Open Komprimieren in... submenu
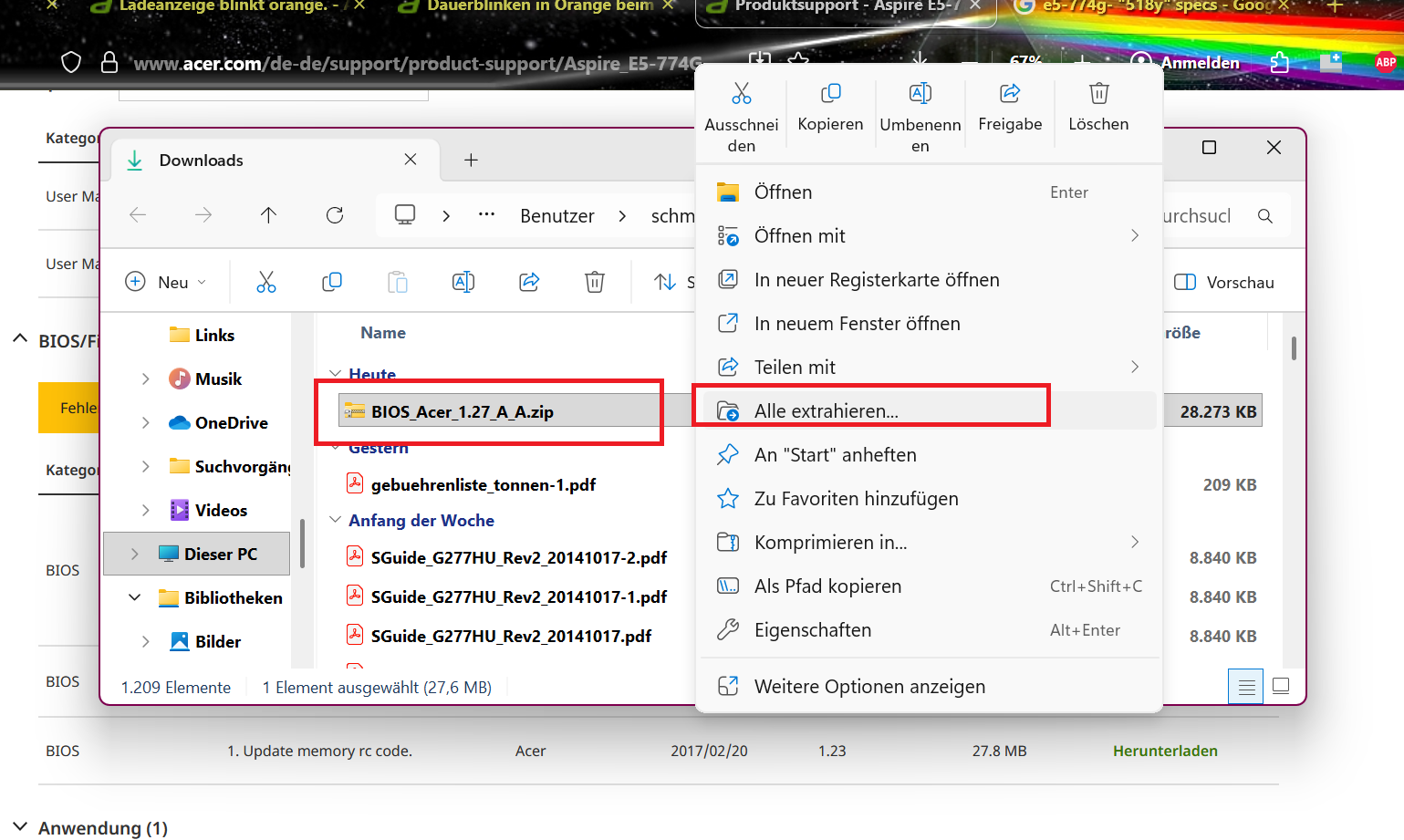The image size is (1404, 840). point(929,543)
